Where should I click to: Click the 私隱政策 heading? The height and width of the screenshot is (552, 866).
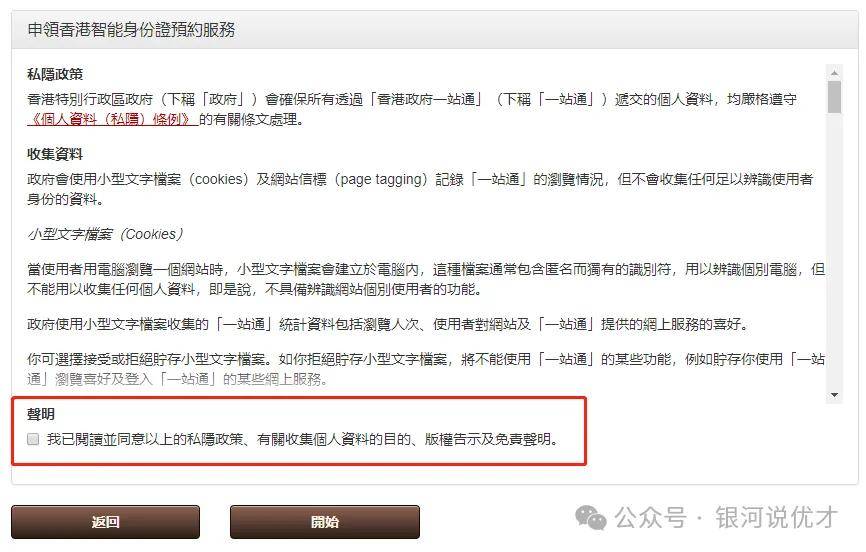(55, 74)
